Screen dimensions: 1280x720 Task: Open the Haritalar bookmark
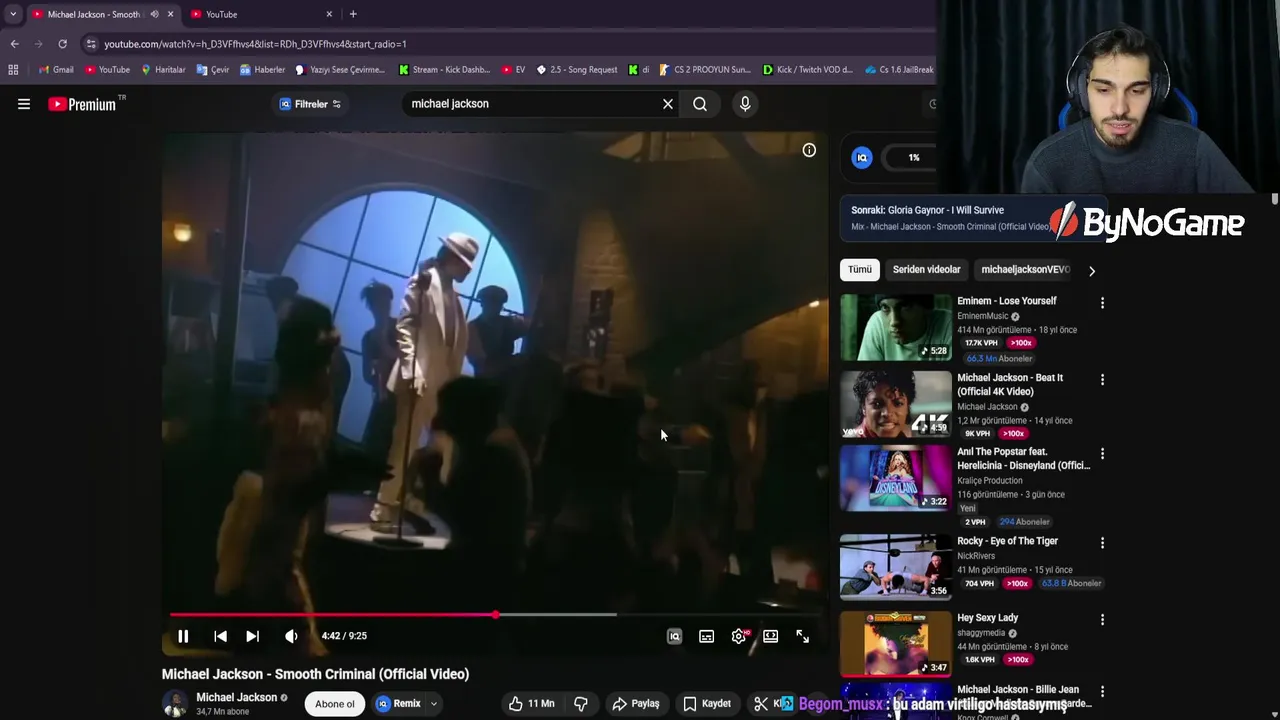pyautogui.click(x=163, y=70)
